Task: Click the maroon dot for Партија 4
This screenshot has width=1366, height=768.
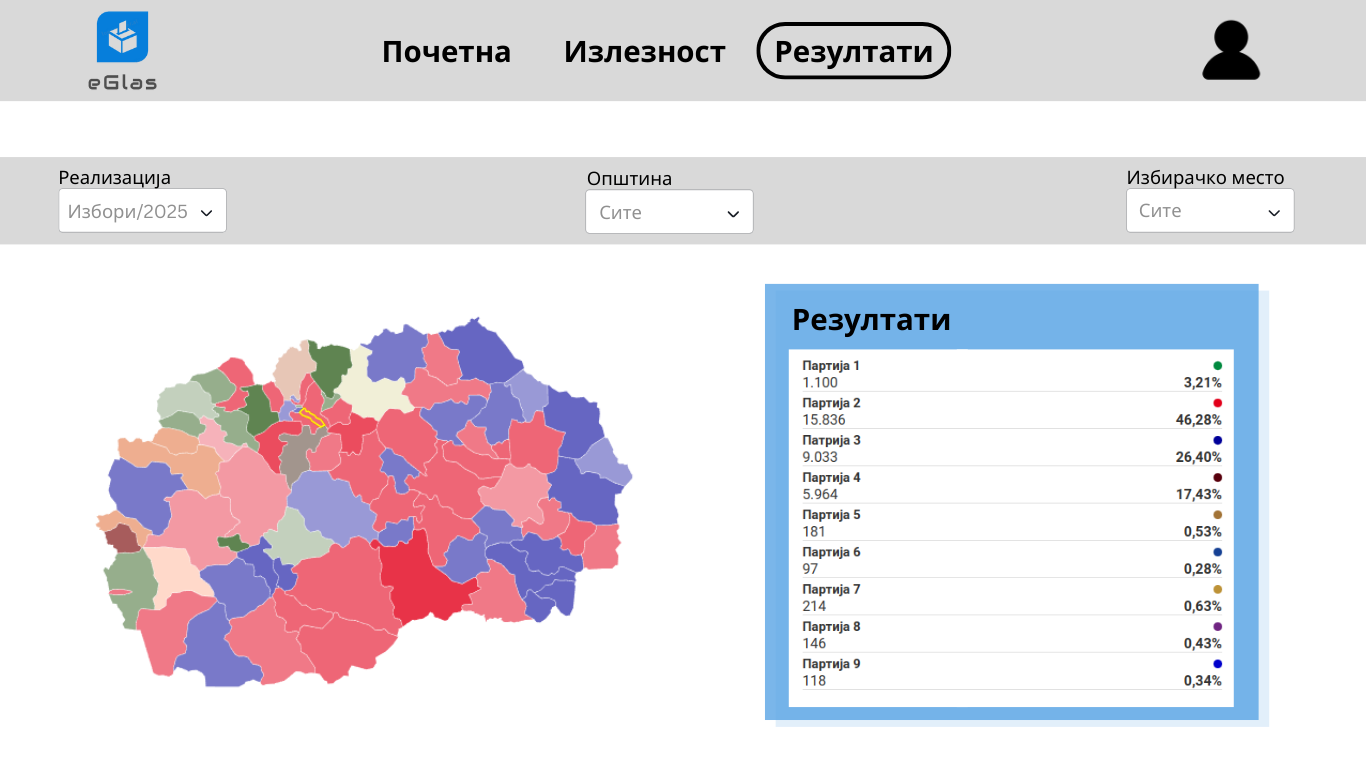Action: 1217,478
